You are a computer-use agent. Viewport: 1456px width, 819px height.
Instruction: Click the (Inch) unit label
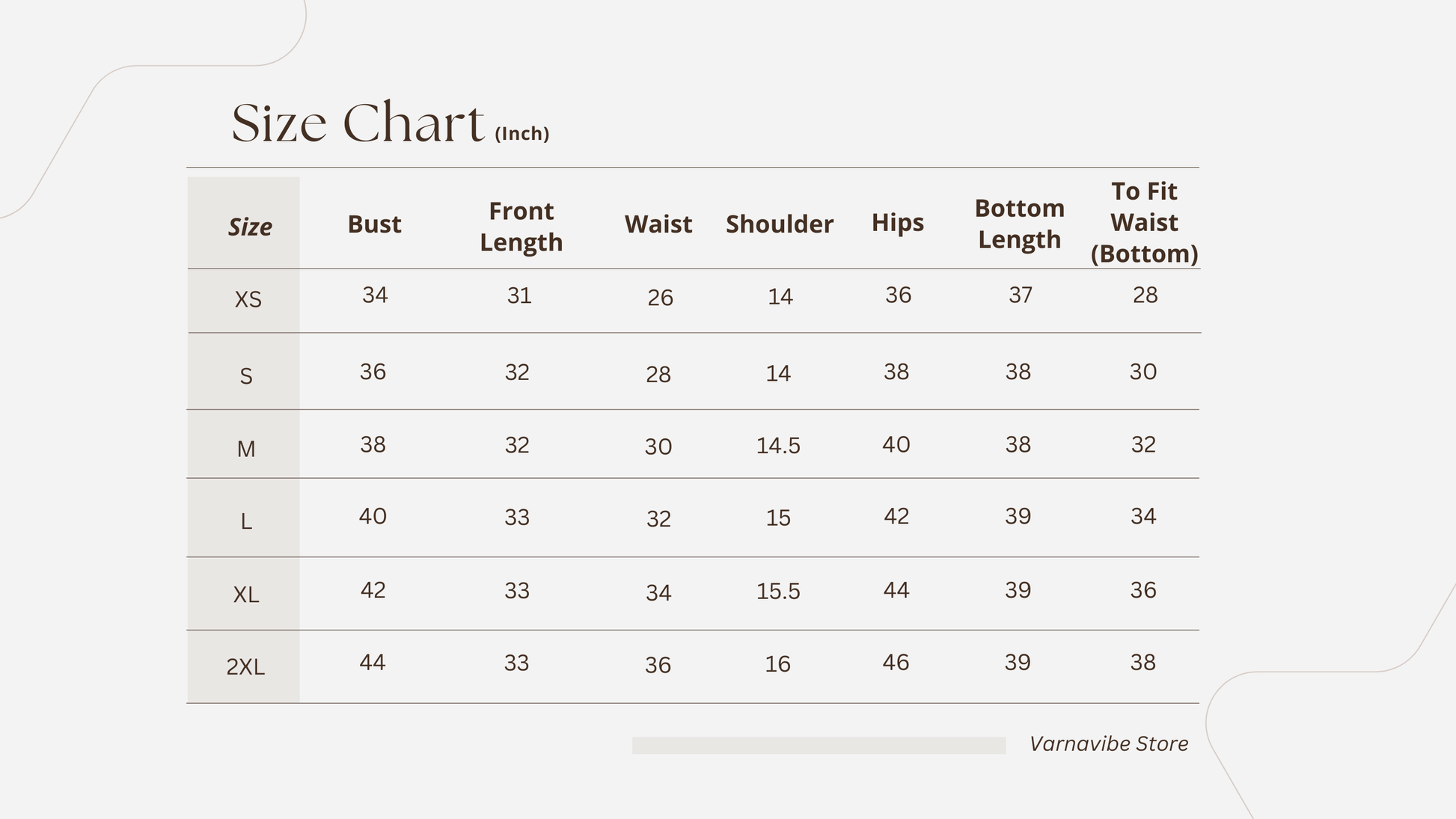(x=522, y=133)
